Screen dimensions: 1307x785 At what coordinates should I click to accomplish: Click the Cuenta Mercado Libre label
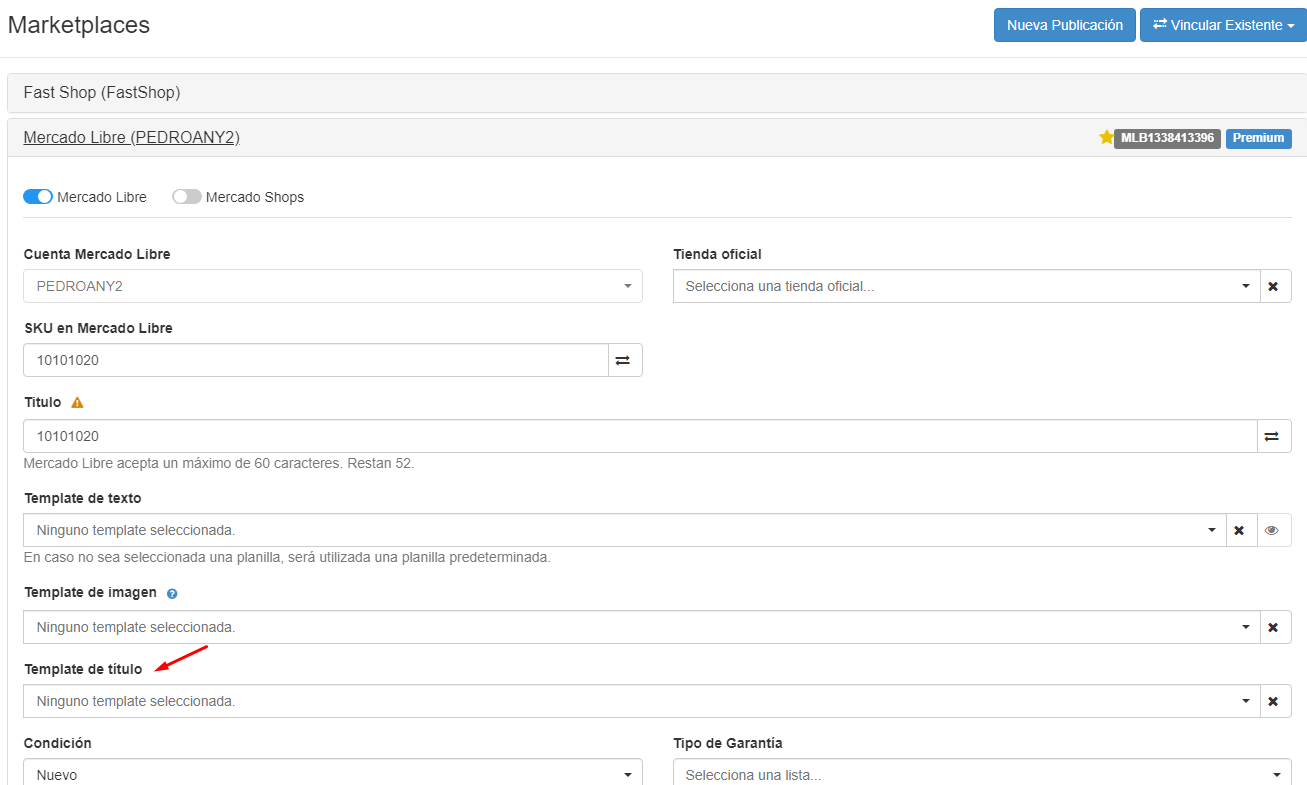point(97,254)
